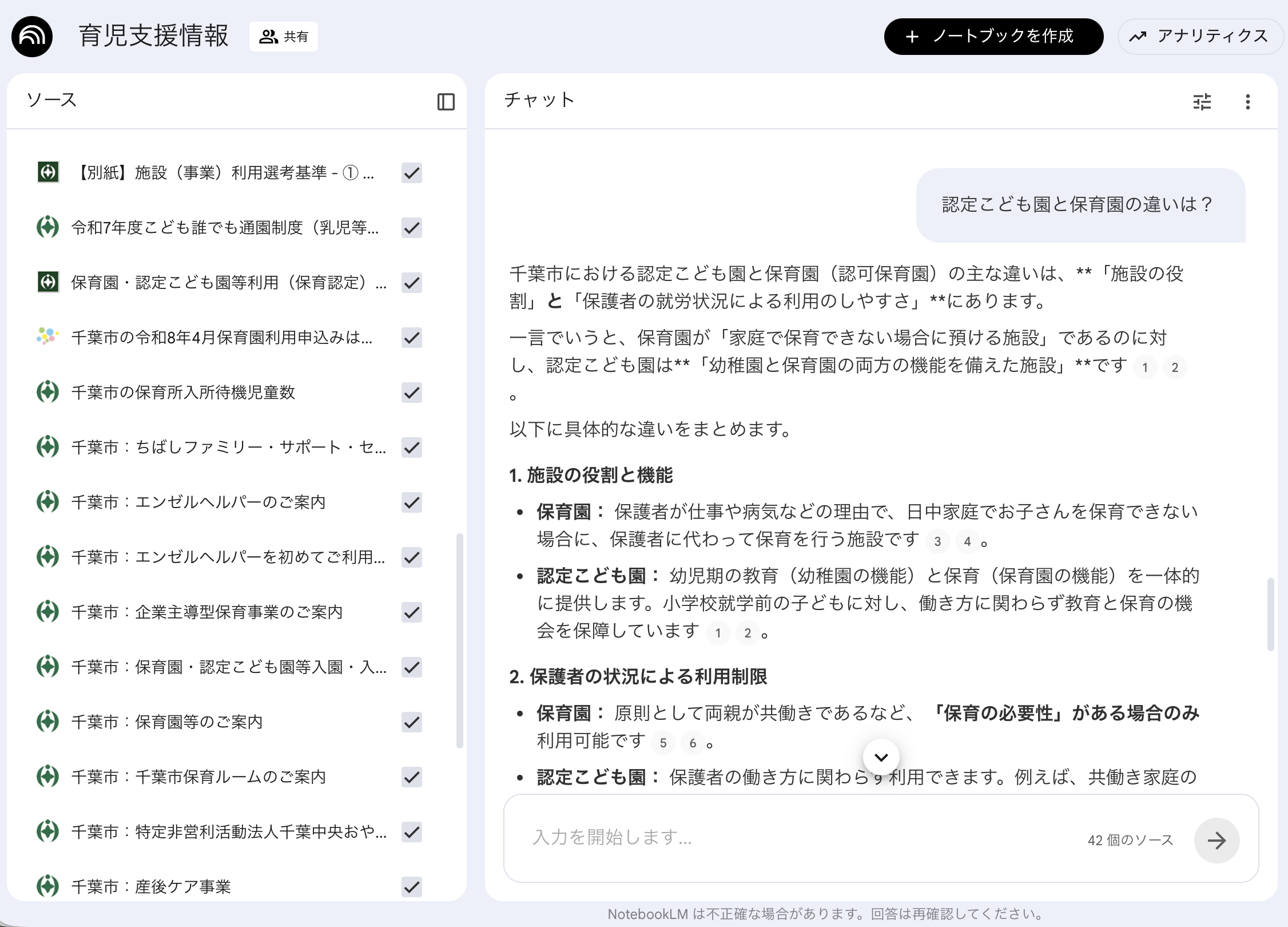Click the green icon beside ちばしファミリー・サポート source
The width and height of the screenshot is (1288, 927).
[49, 448]
